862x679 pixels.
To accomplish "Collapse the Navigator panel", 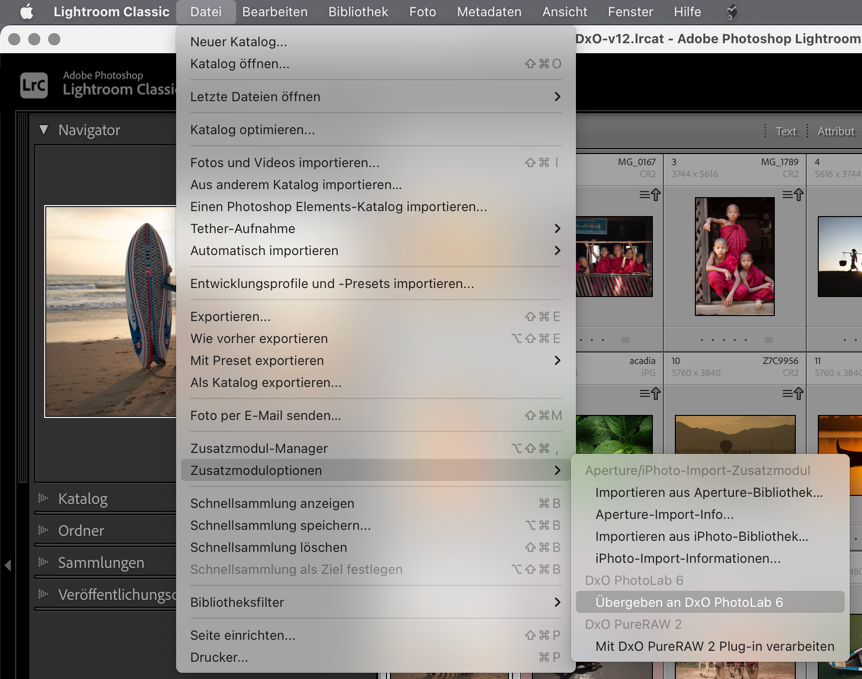I will (43, 130).
